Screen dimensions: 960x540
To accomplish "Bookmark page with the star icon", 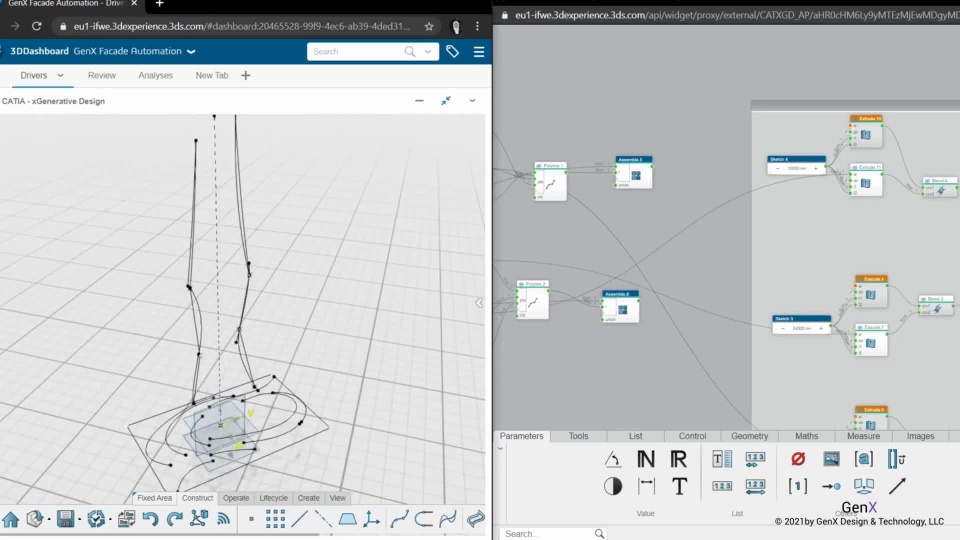I will click(429, 26).
